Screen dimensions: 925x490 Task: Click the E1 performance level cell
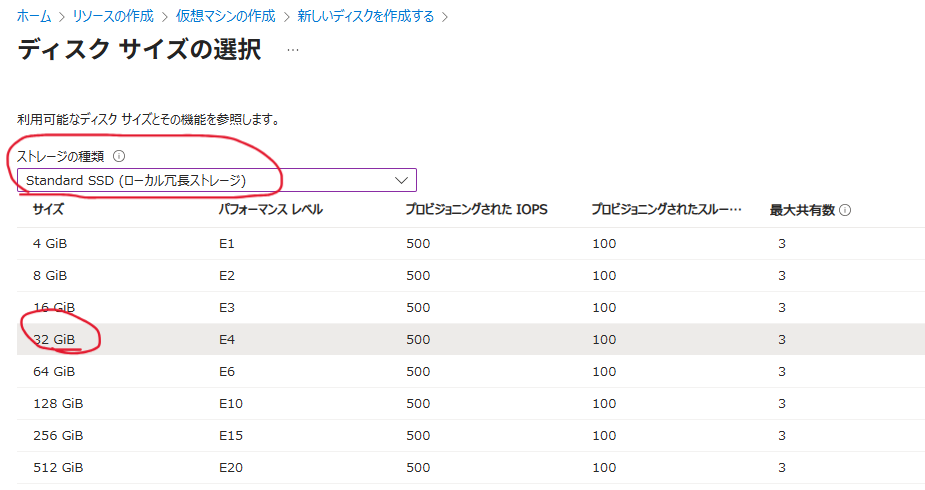click(227, 244)
